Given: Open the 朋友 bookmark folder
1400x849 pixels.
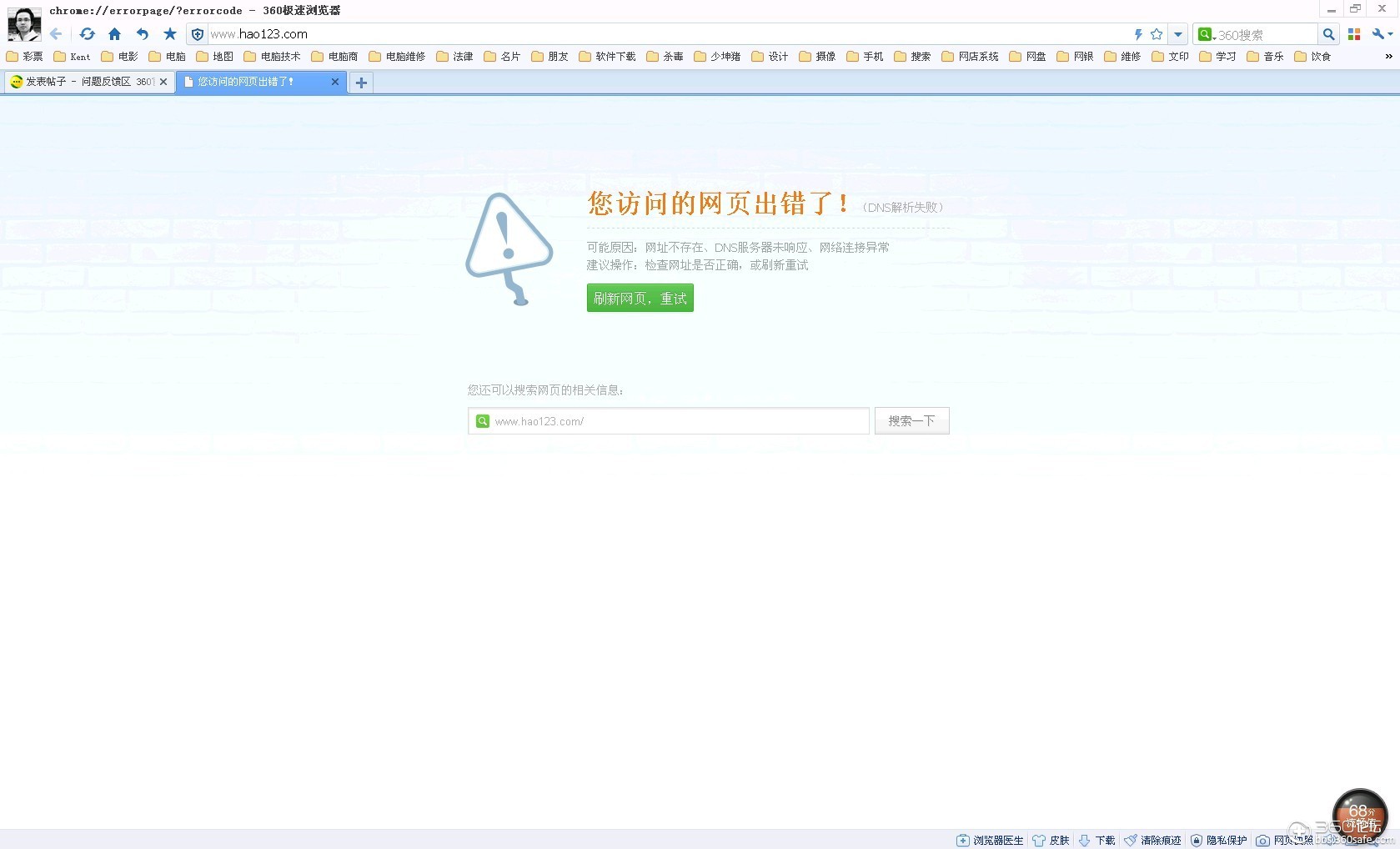Looking at the screenshot, I should 549,57.
